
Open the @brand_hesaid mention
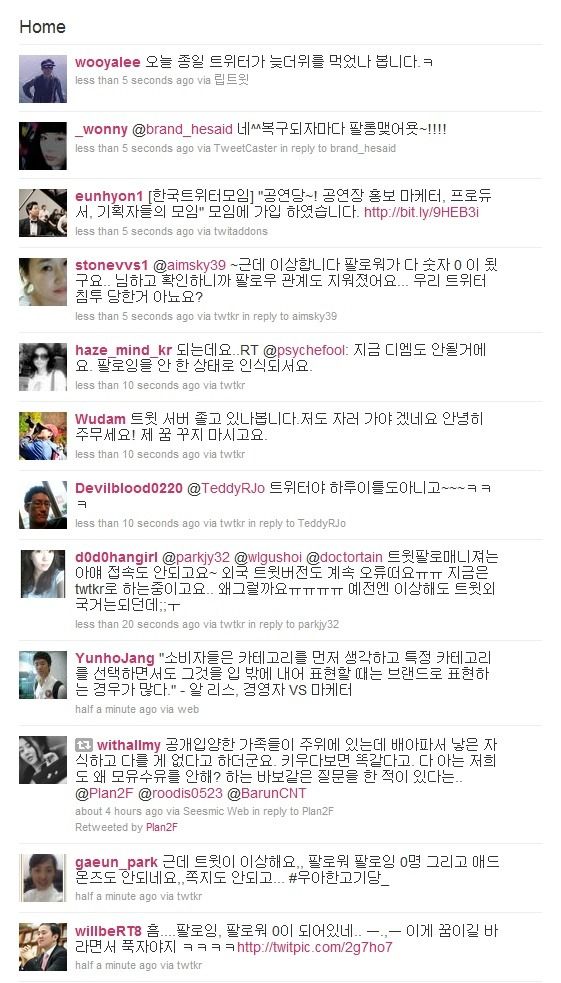coord(182,130)
